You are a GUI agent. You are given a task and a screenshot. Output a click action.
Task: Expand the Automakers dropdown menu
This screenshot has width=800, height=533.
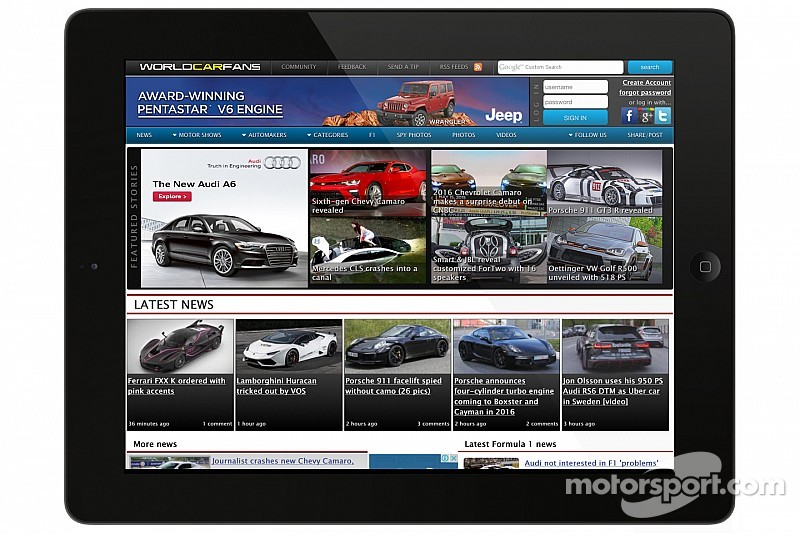point(264,135)
